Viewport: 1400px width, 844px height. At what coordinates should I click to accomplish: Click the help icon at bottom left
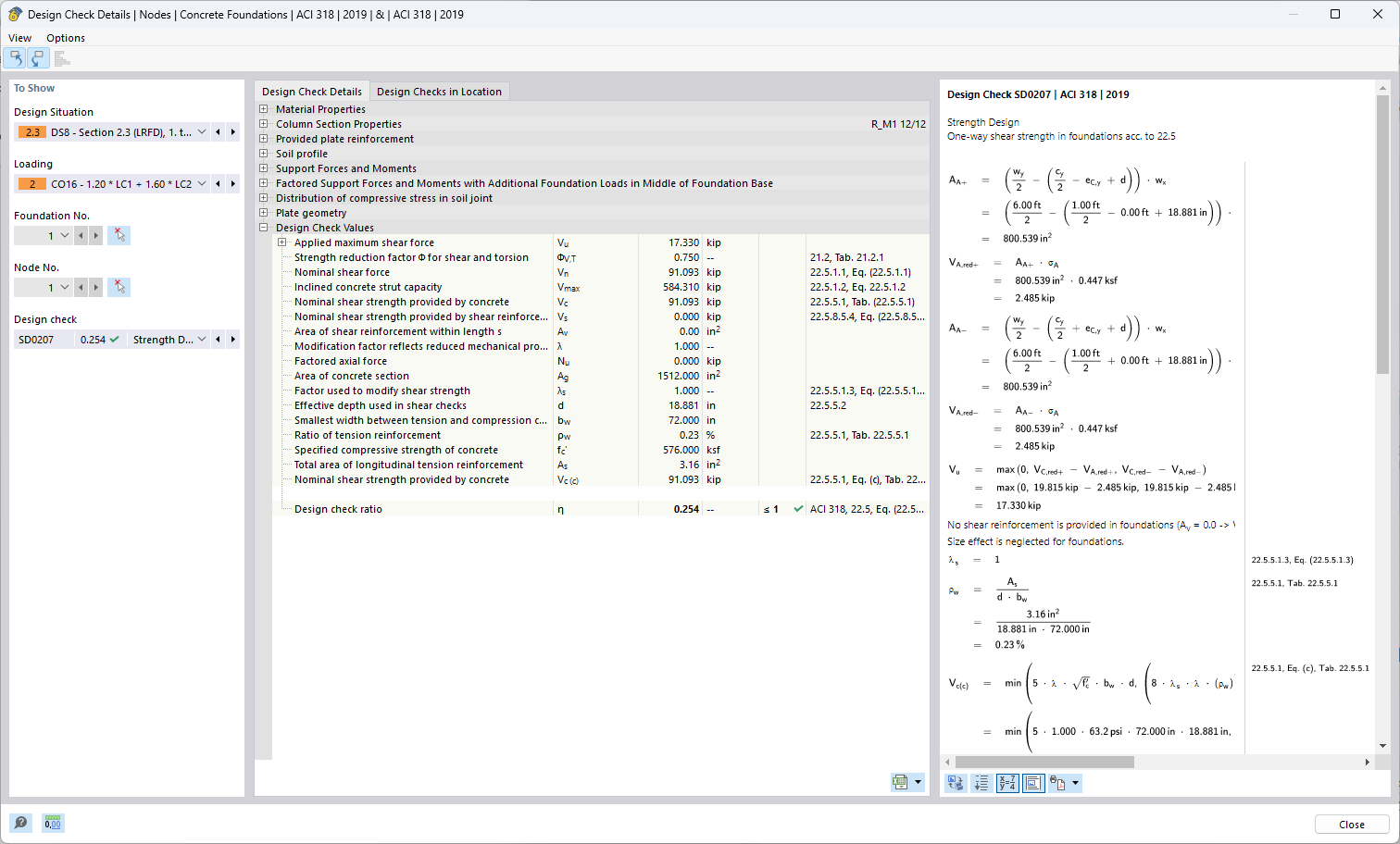coord(20,823)
